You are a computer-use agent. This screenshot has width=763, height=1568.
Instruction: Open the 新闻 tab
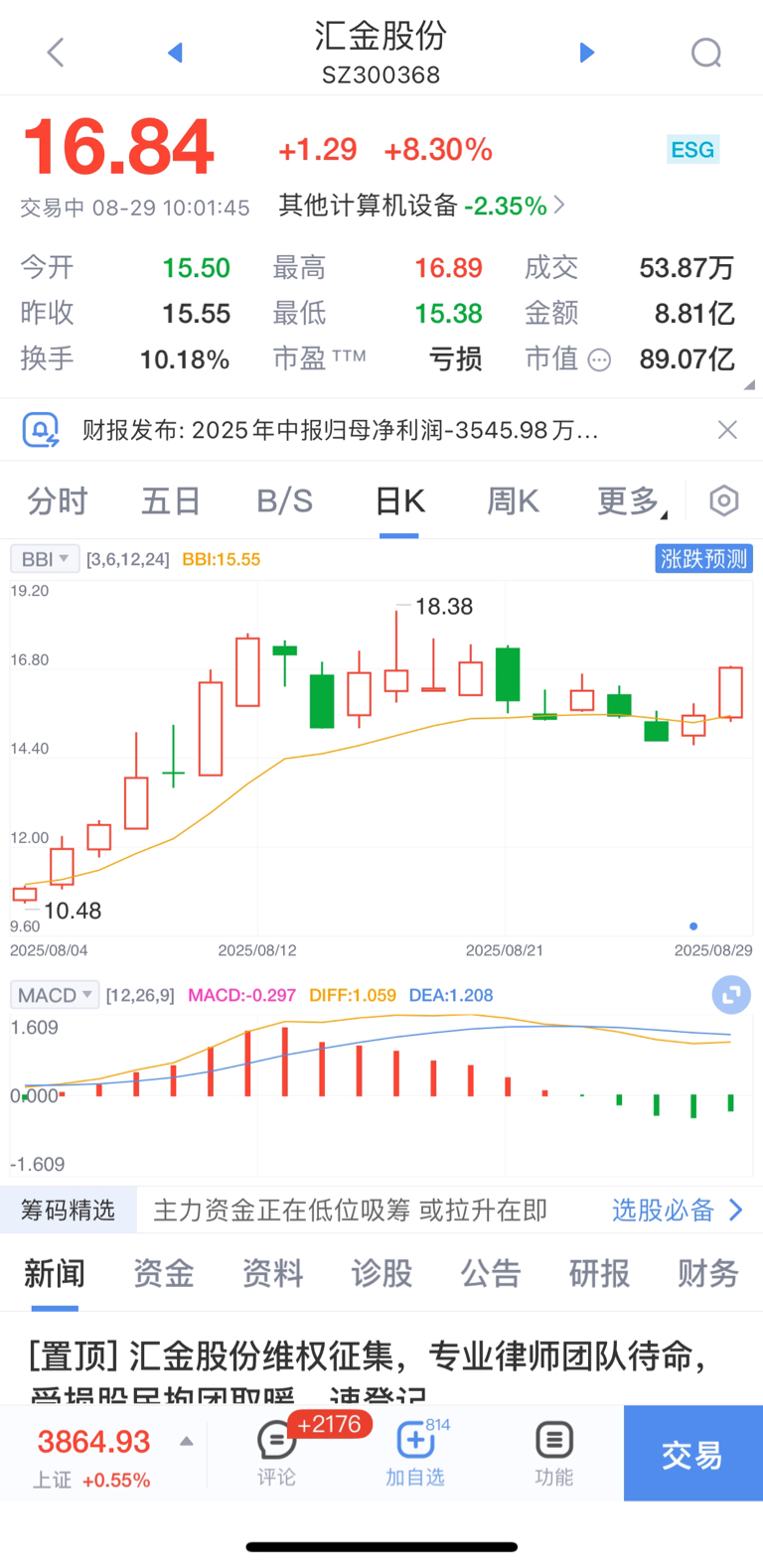pyautogui.click(x=55, y=1273)
